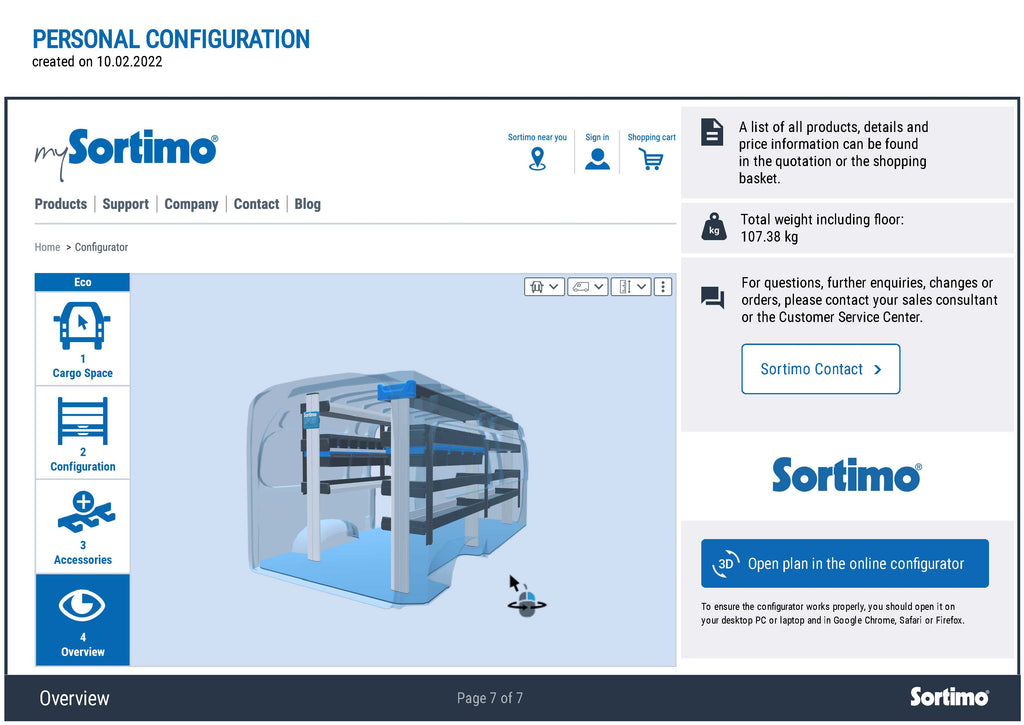Click the kg weight icon
1024x725 pixels.
coord(714,227)
